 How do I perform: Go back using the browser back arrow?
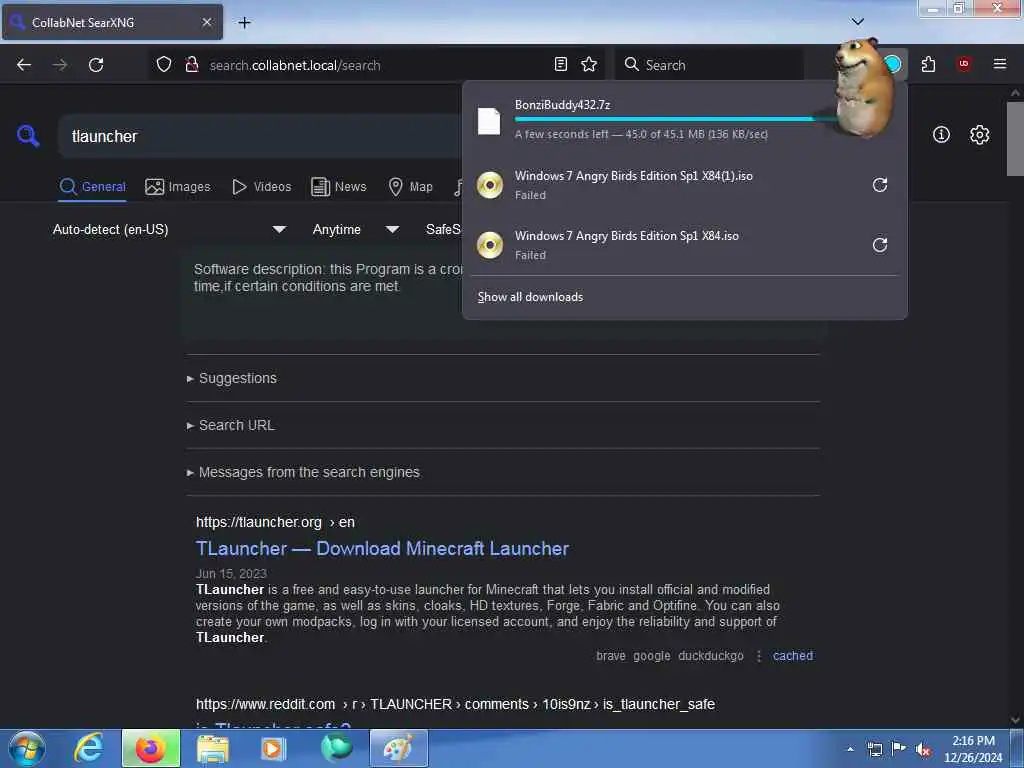click(24, 65)
